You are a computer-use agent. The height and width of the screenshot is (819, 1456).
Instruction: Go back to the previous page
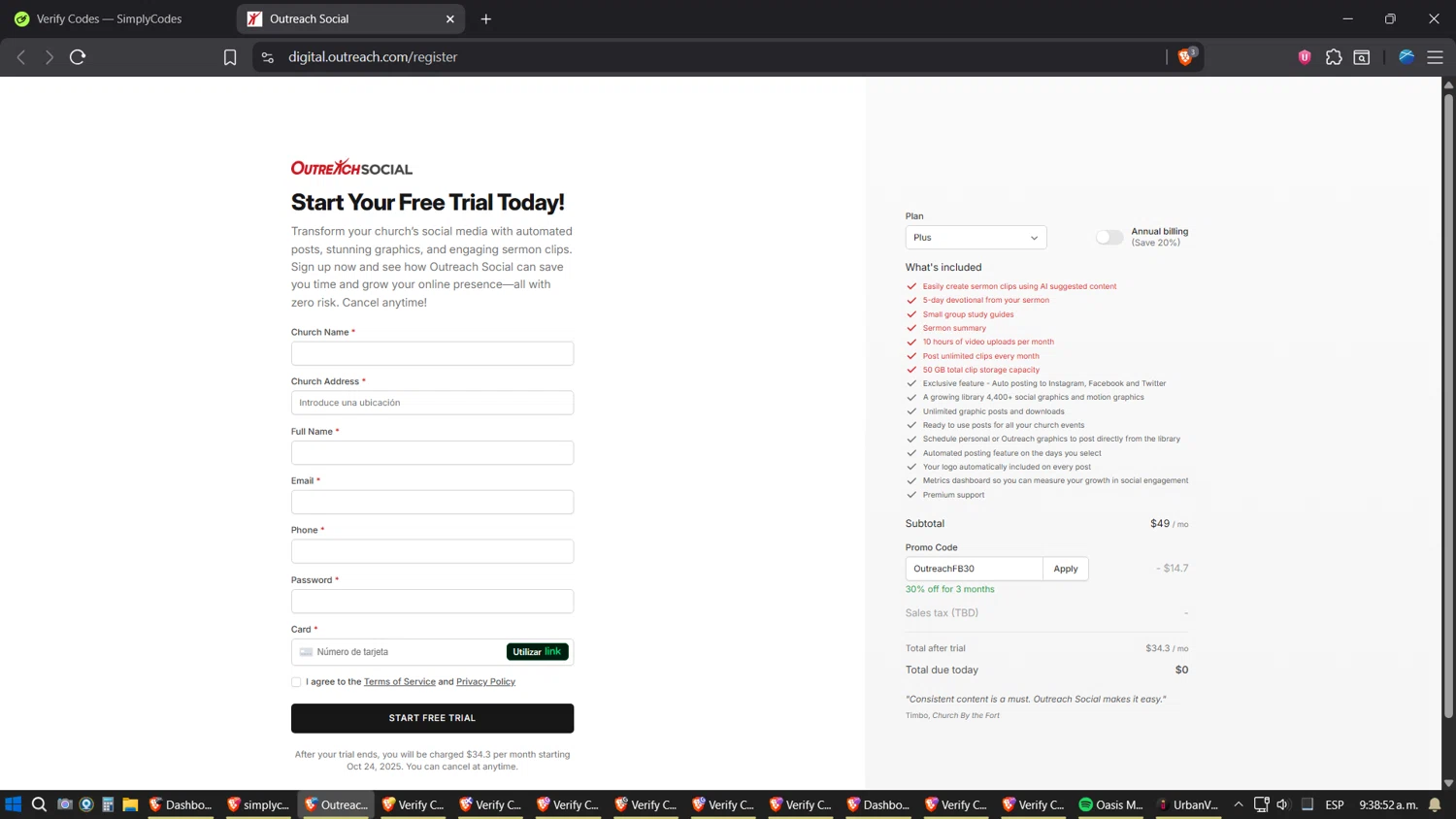[x=21, y=57]
